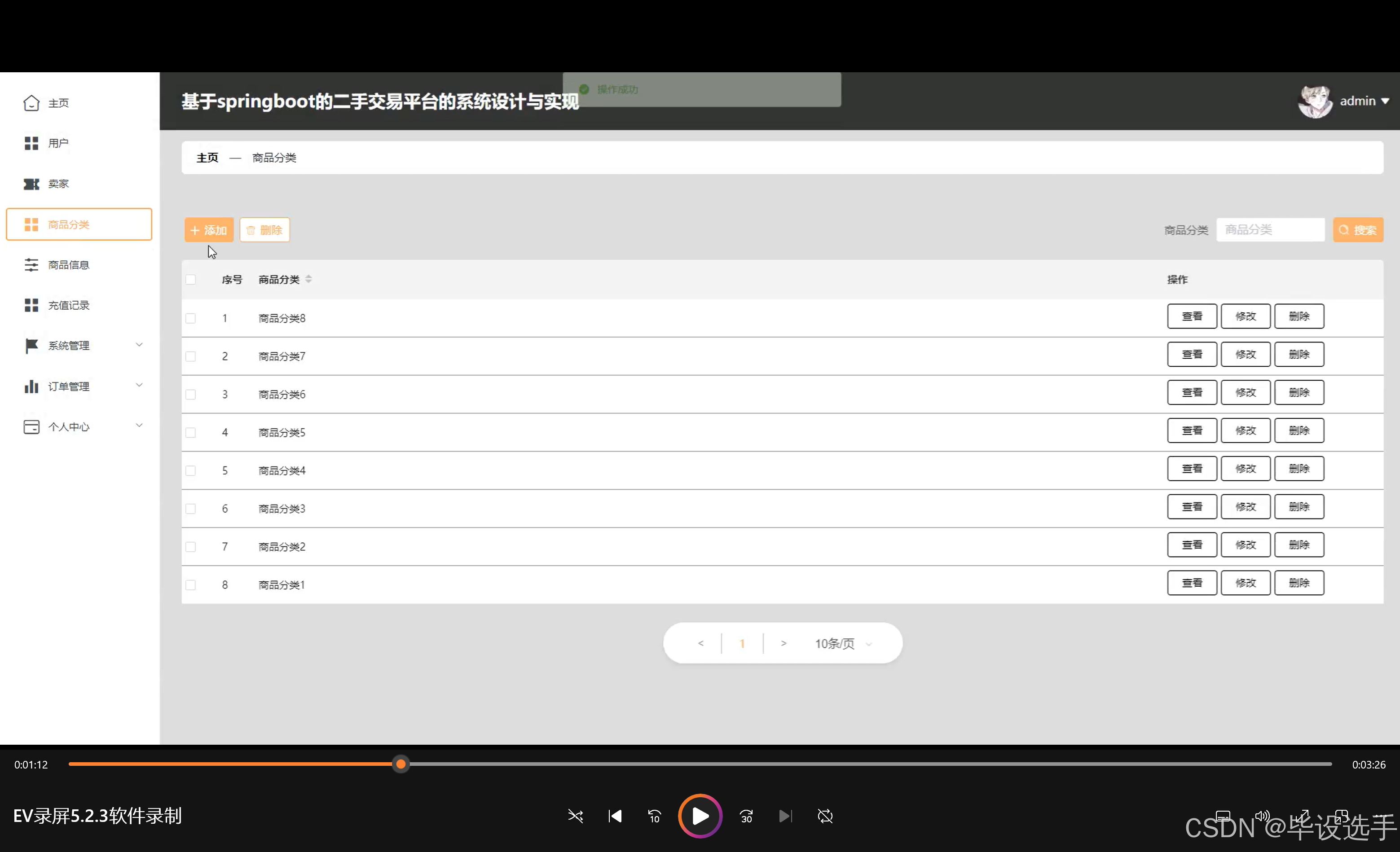
Task: Click the 商品分类1 cell text
Action: (x=282, y=584)
